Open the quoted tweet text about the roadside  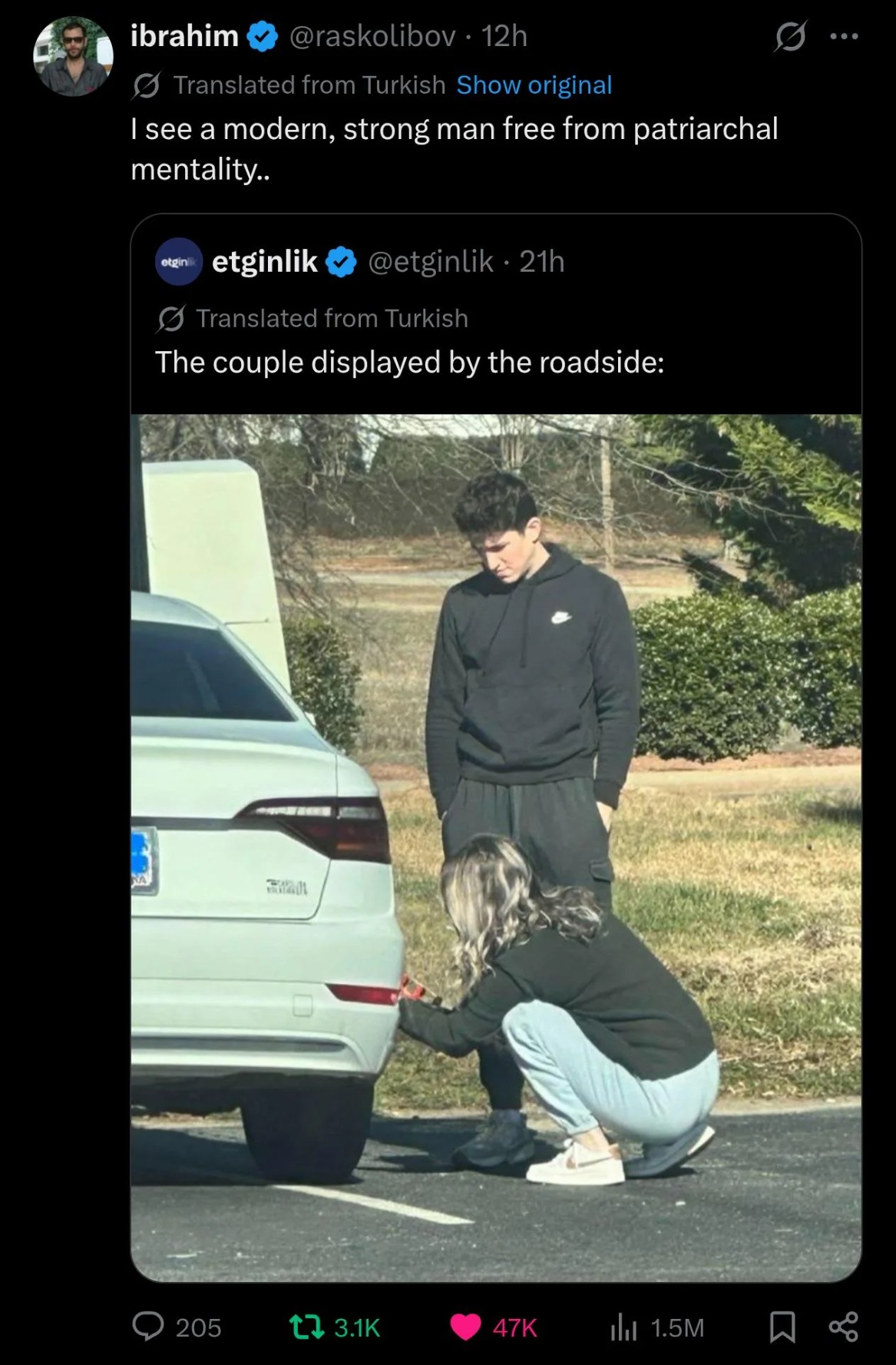pyautogui.click(x=409, y=363)
